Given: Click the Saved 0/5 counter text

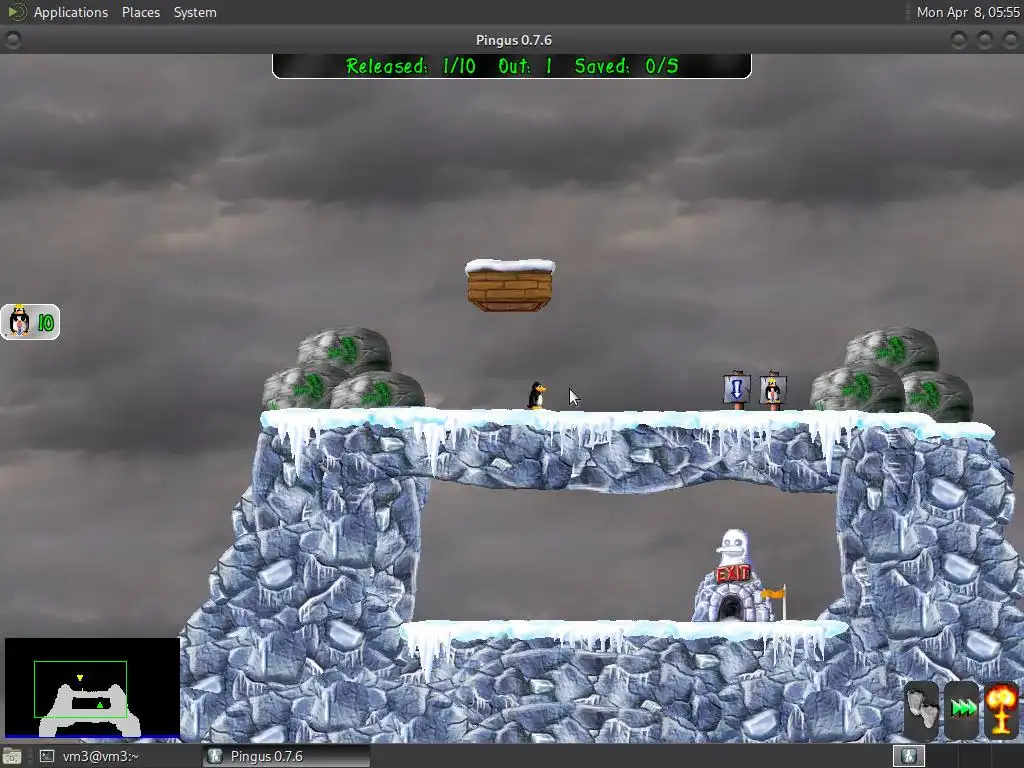Looking at the screenshot, I should point(626,66).
